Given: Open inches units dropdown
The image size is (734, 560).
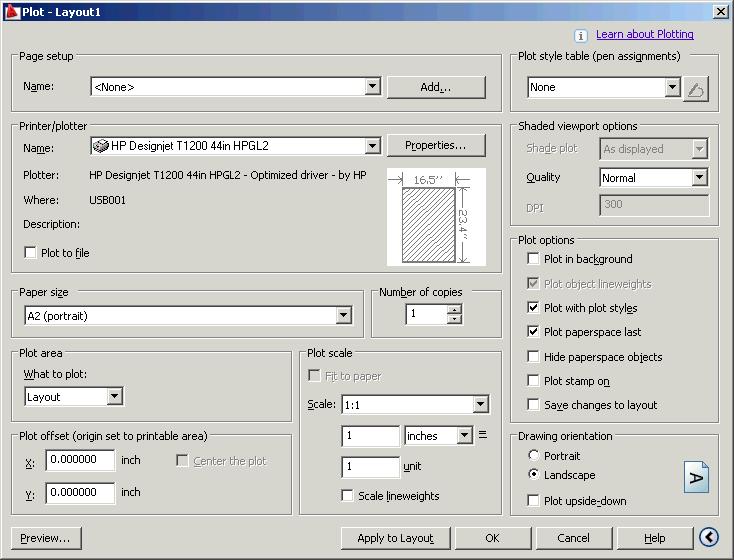Looking at the screenshot, I should [464, 435].
